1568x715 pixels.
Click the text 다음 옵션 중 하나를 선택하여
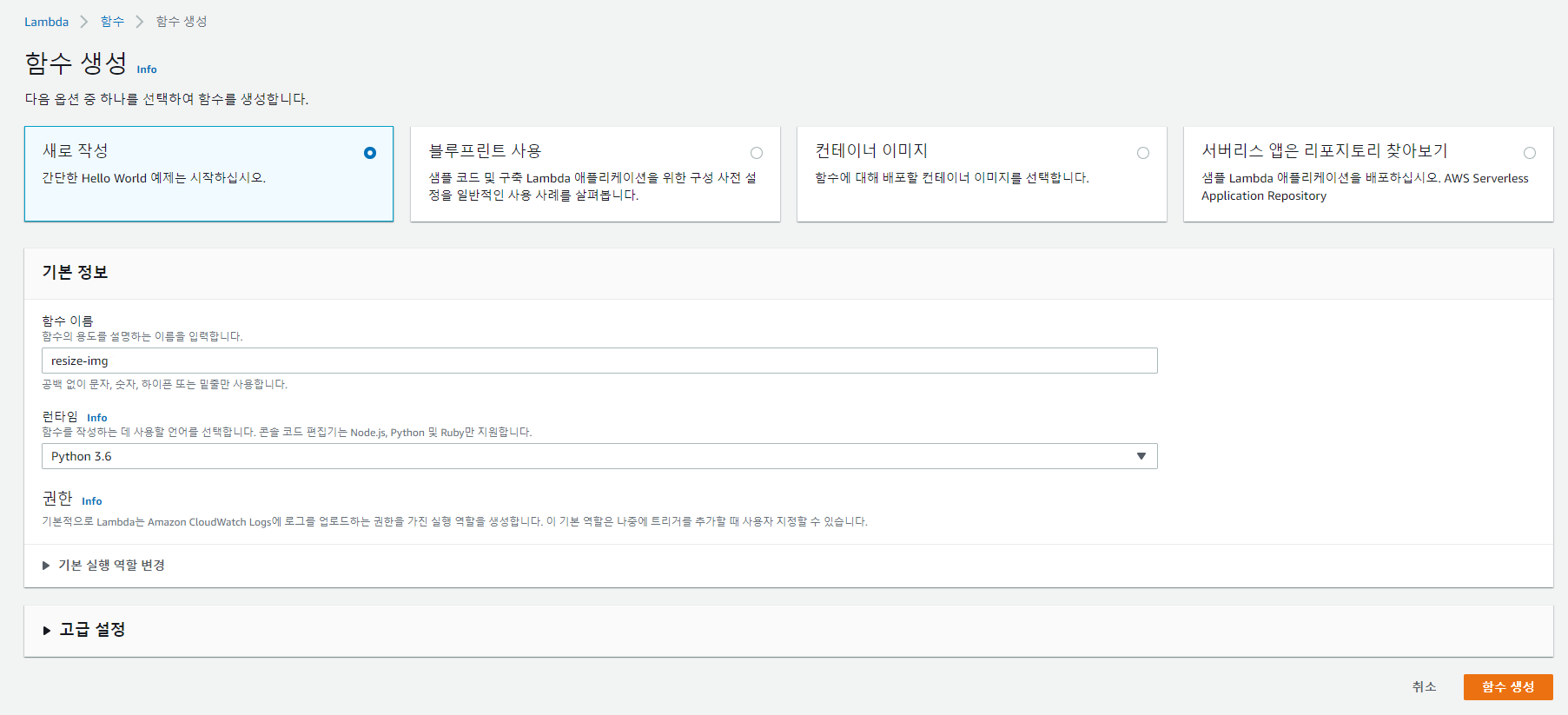point(166,99)
